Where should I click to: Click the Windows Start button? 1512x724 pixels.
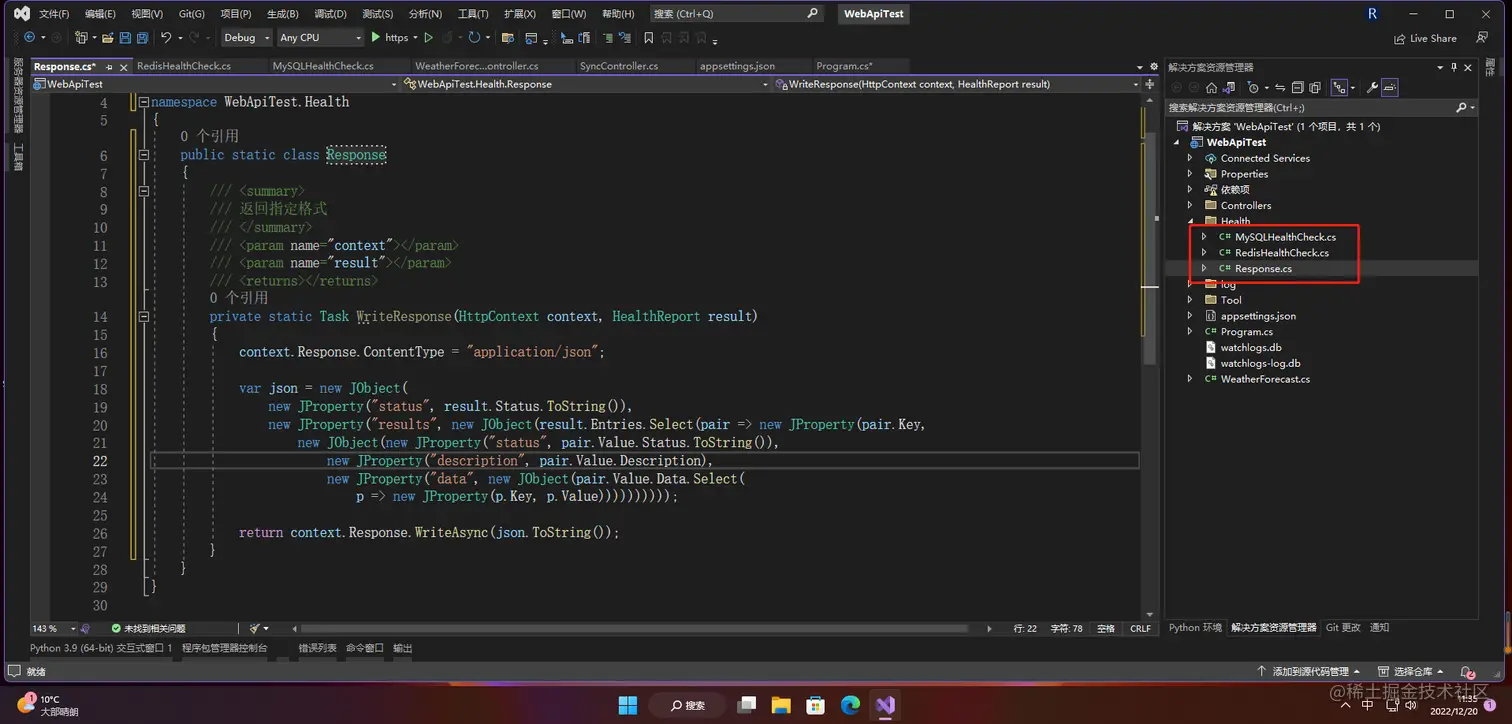(x=628, y=704)
